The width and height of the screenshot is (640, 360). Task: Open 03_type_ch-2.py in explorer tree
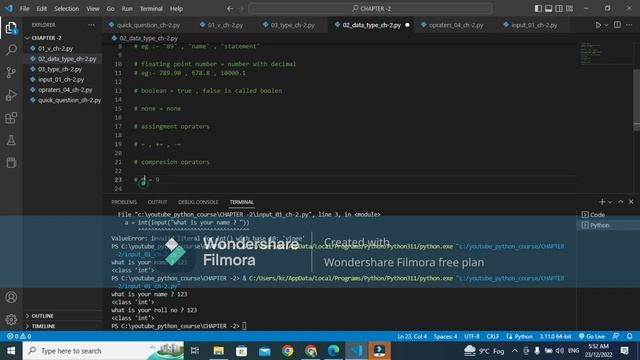(x=60, y=69)
